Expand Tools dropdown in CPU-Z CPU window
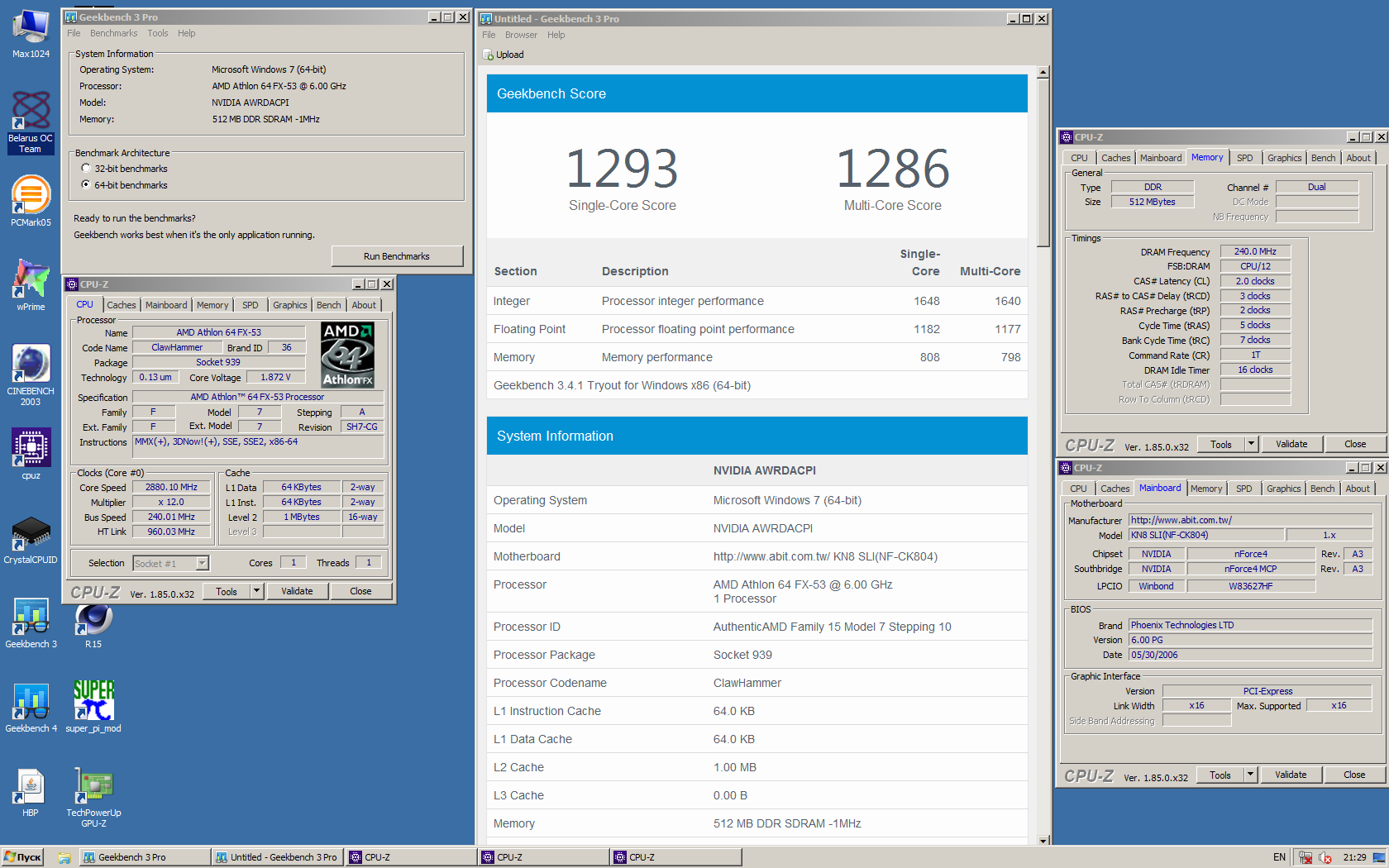This screenshot has width=1389, height=868. point(256,591)
